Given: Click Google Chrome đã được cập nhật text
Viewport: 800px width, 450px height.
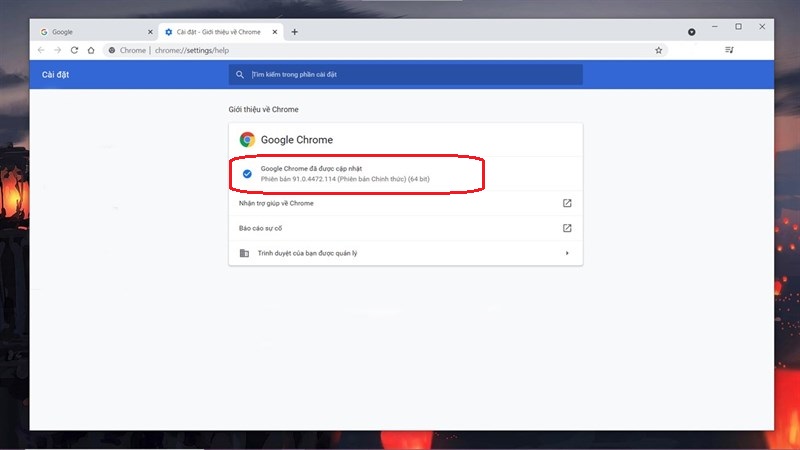Looking at the screenshot, I should tap(311, 168).
